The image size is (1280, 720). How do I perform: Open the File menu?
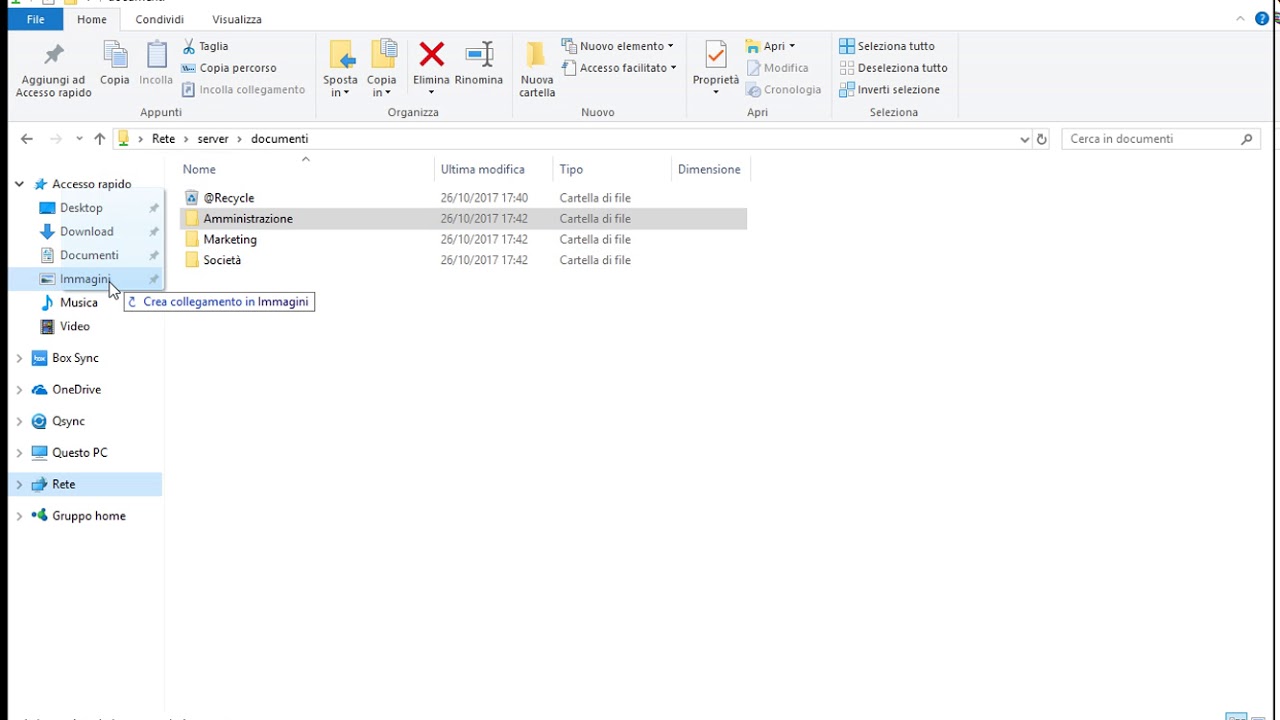[35, 19]
